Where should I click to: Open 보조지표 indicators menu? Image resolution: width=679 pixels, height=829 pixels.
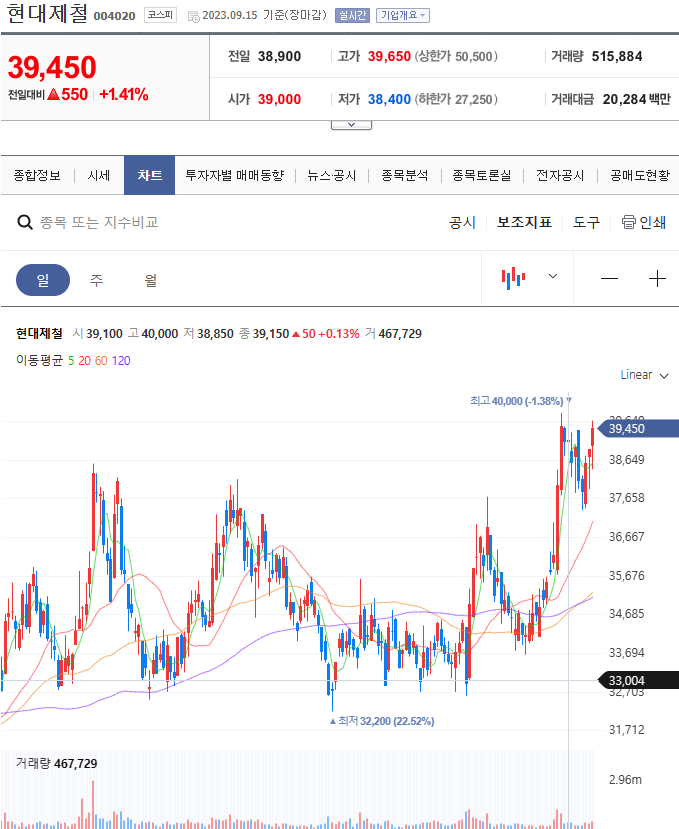coord(524,222)
